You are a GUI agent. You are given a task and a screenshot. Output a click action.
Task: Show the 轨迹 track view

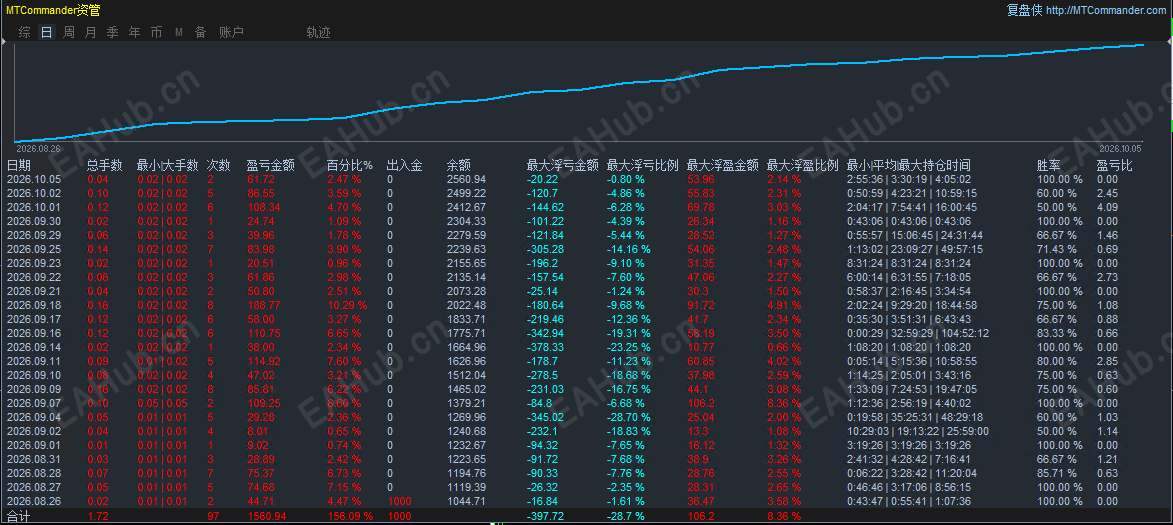318,32
